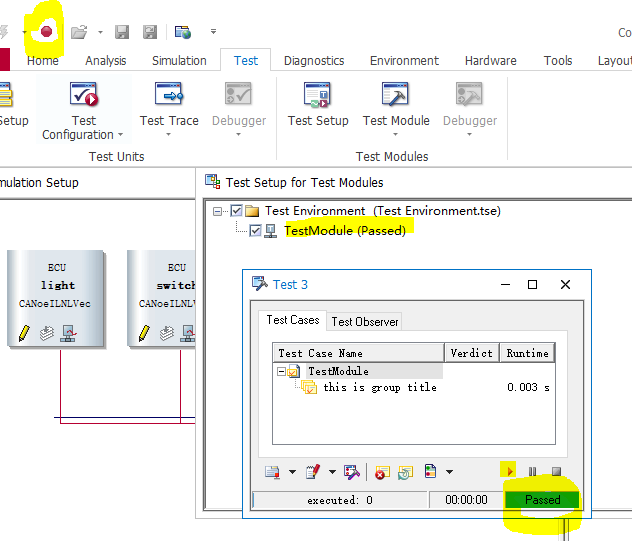The height and width of the screenshot is (541, 632).
Task: Click the pencil edit icon on light ECU
Action: pyautogui.click(x=24, y=333)
